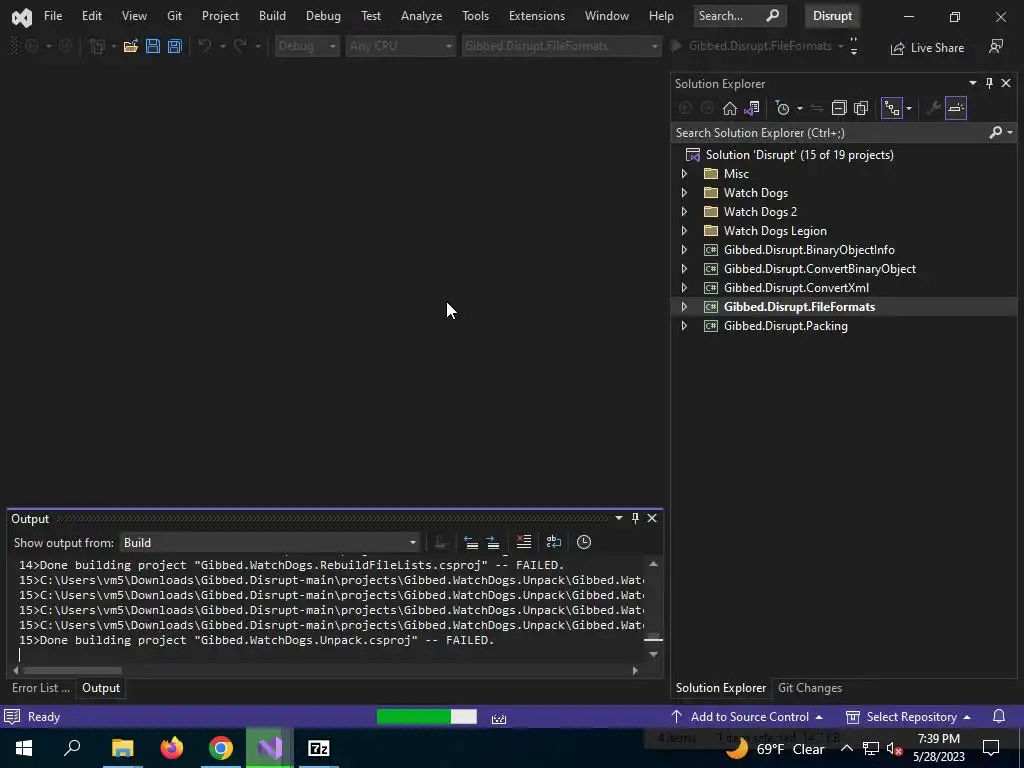The image size is (1024, 768).
Task: Toggle the nested file view icon
Action: (x=892, y=108)
